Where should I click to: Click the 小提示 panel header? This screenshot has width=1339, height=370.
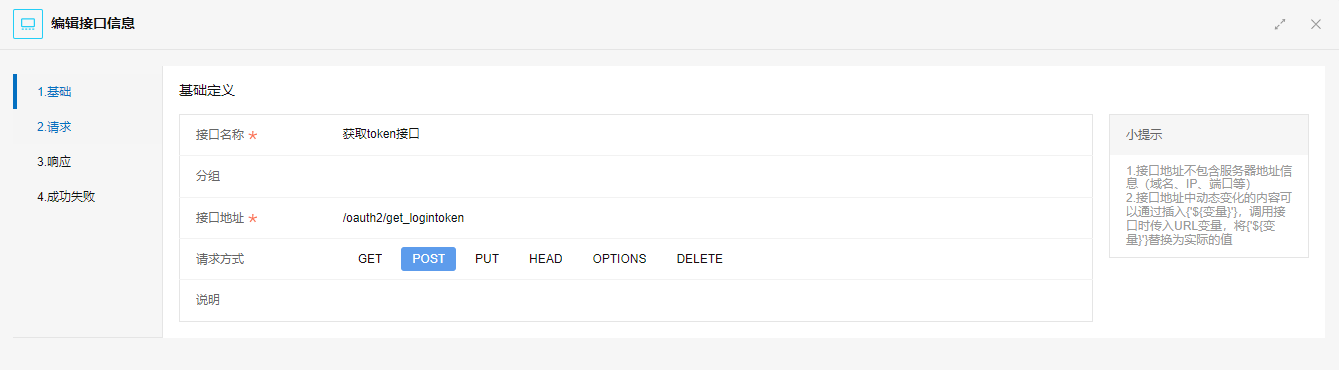[1209, 134]
